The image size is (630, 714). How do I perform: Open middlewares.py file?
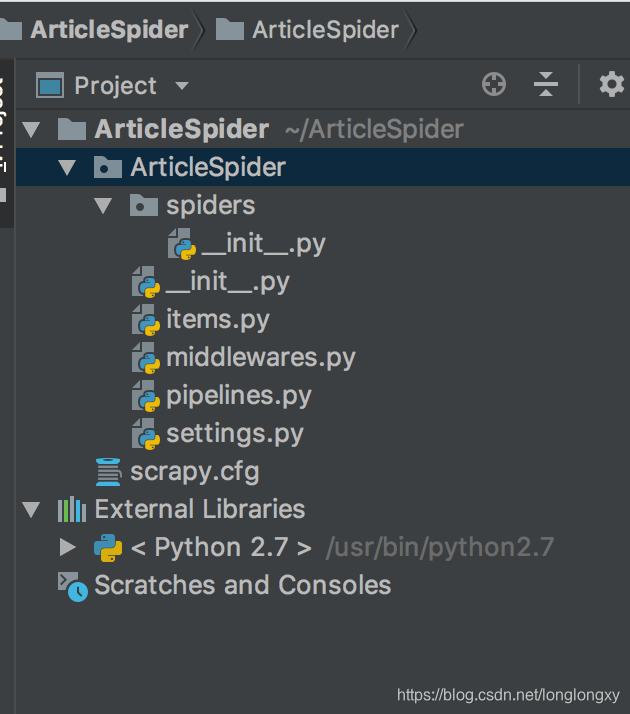tap(261, 357)
